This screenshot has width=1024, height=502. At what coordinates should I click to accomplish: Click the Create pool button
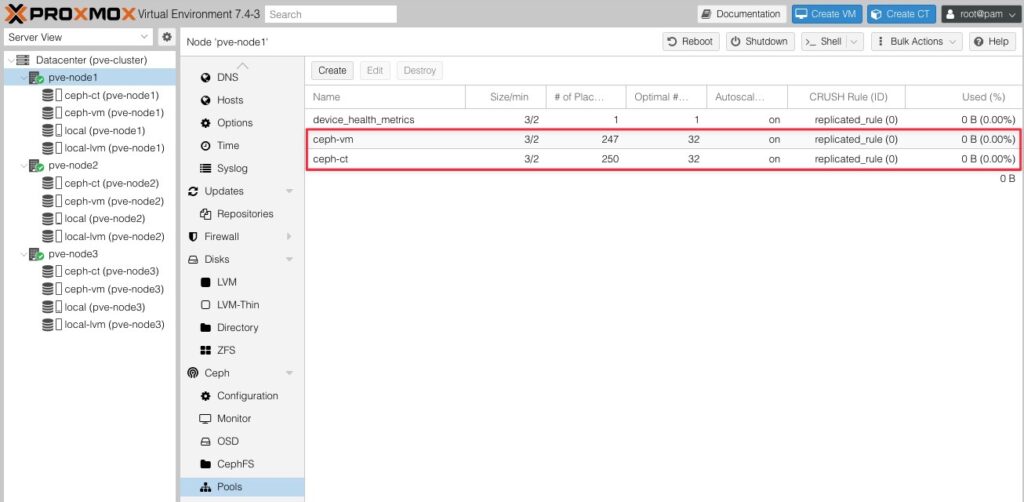tap(332, 71)
